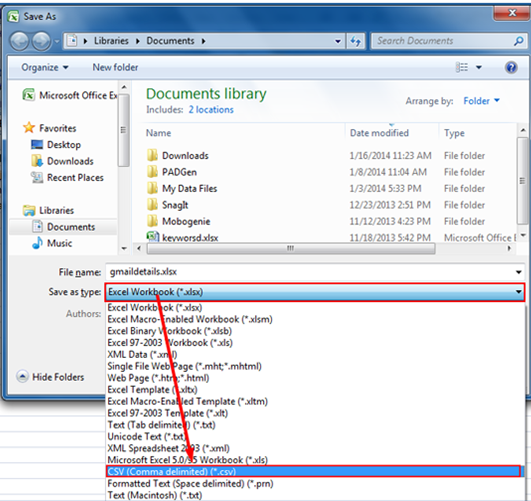Select Favorites in the navigation pane
Image resolution: width=531 pixels, height=501 pixels.
pyautogui.click(x=50, y=128)
